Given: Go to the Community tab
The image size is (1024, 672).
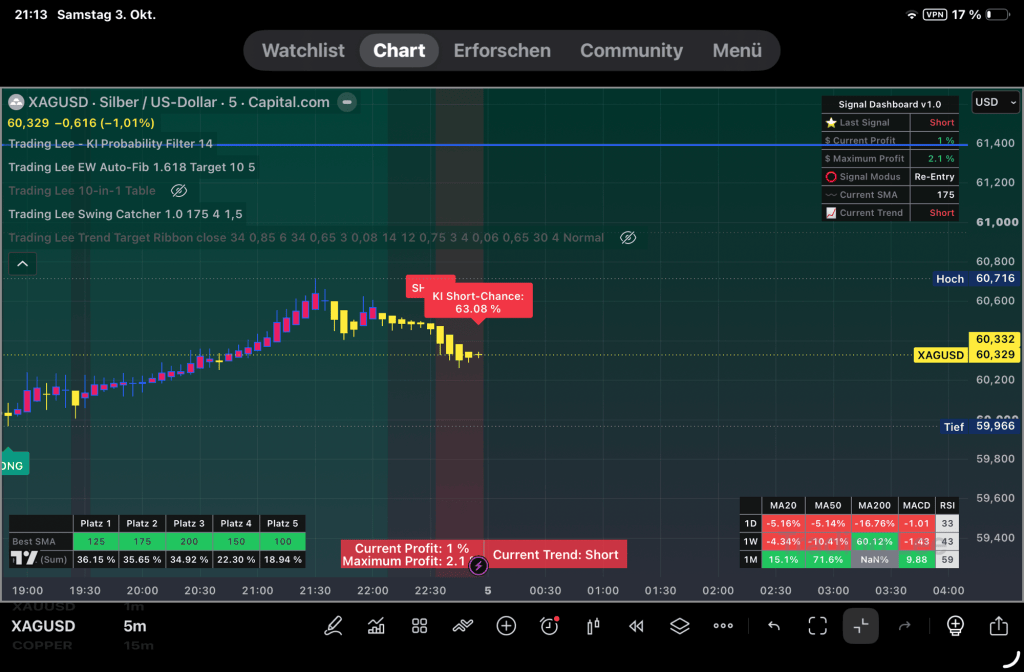Looking at the screenshot, I should coord(632,50).
